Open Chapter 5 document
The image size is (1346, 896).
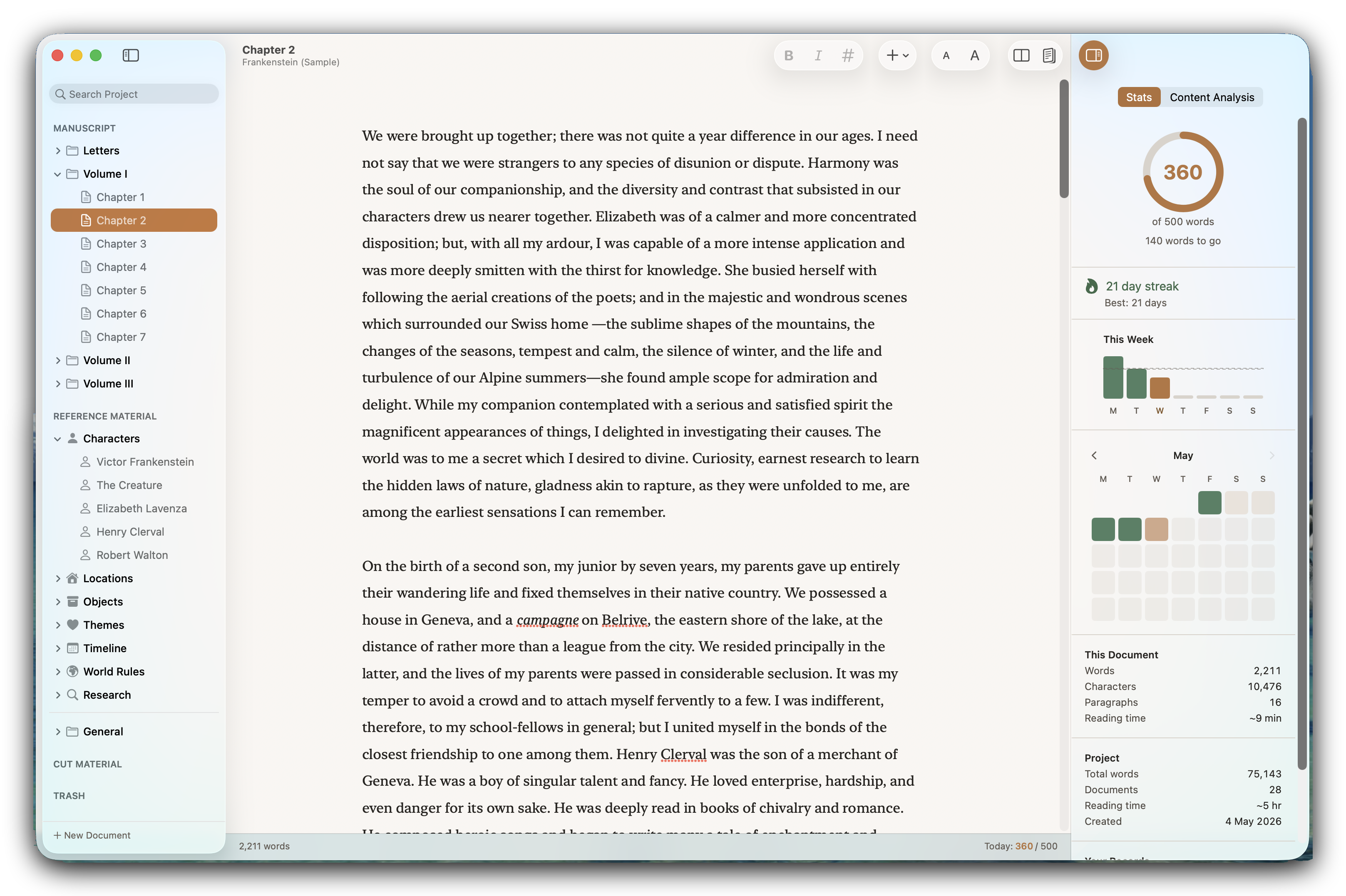point(134,291)
